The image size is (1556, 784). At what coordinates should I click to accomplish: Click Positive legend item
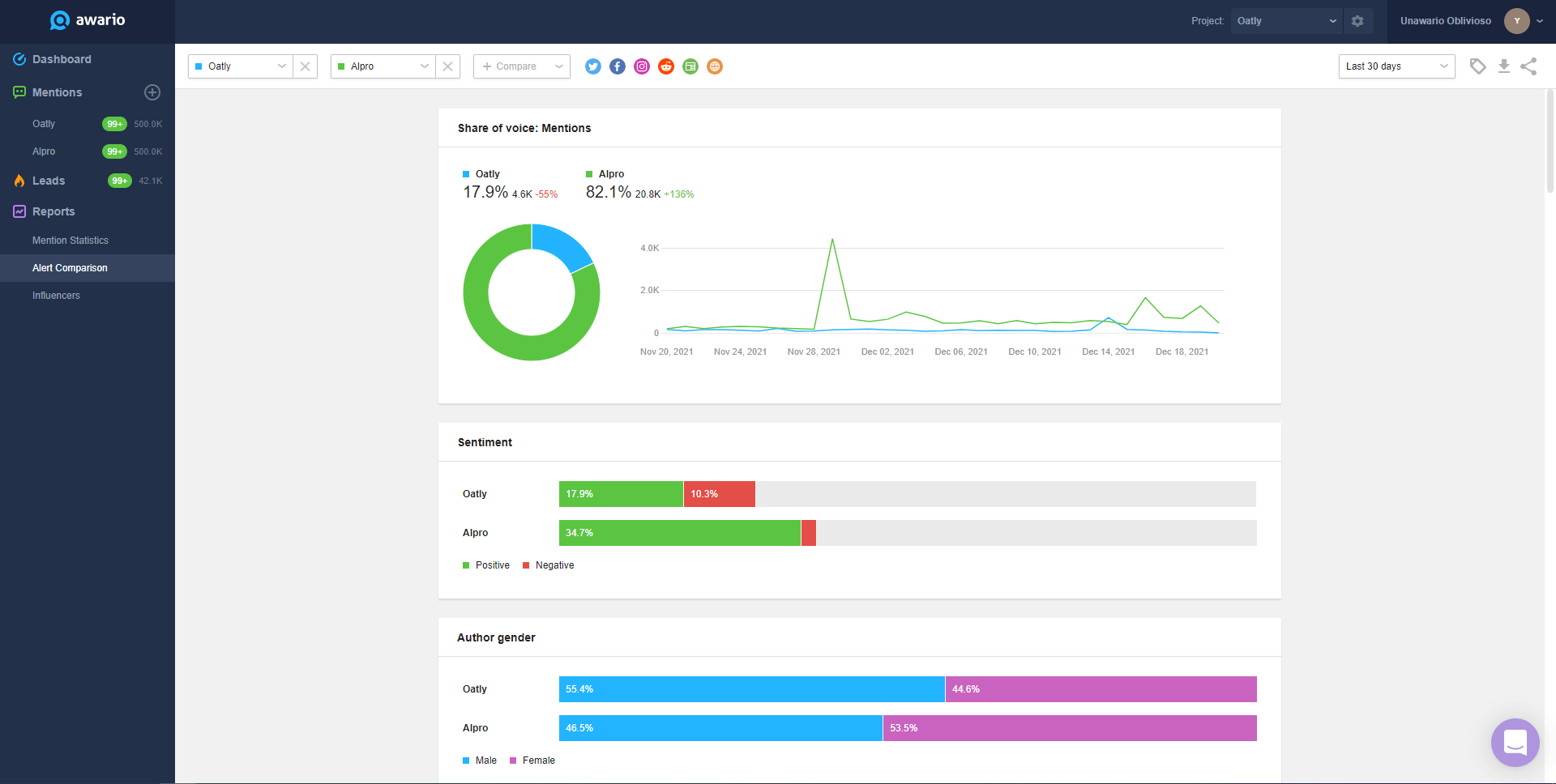coord(486,565)
